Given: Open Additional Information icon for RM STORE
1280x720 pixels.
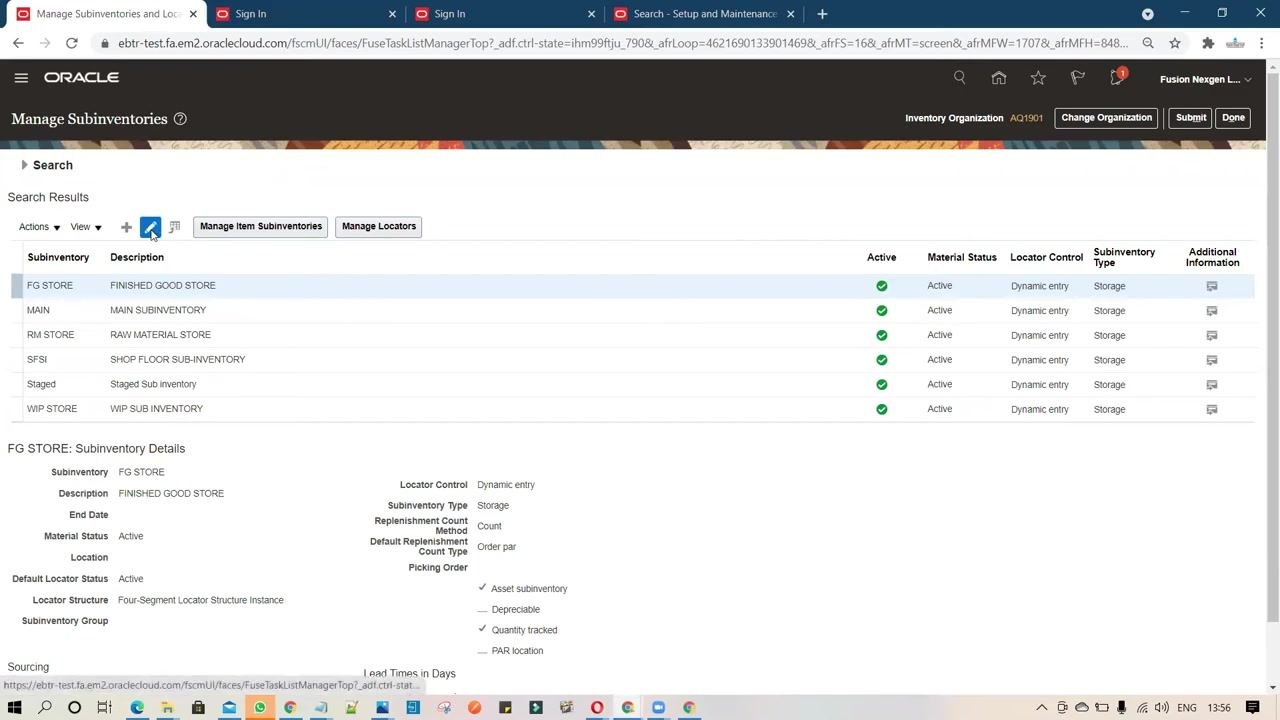Looking at the screenshot, I should 1212,335.
